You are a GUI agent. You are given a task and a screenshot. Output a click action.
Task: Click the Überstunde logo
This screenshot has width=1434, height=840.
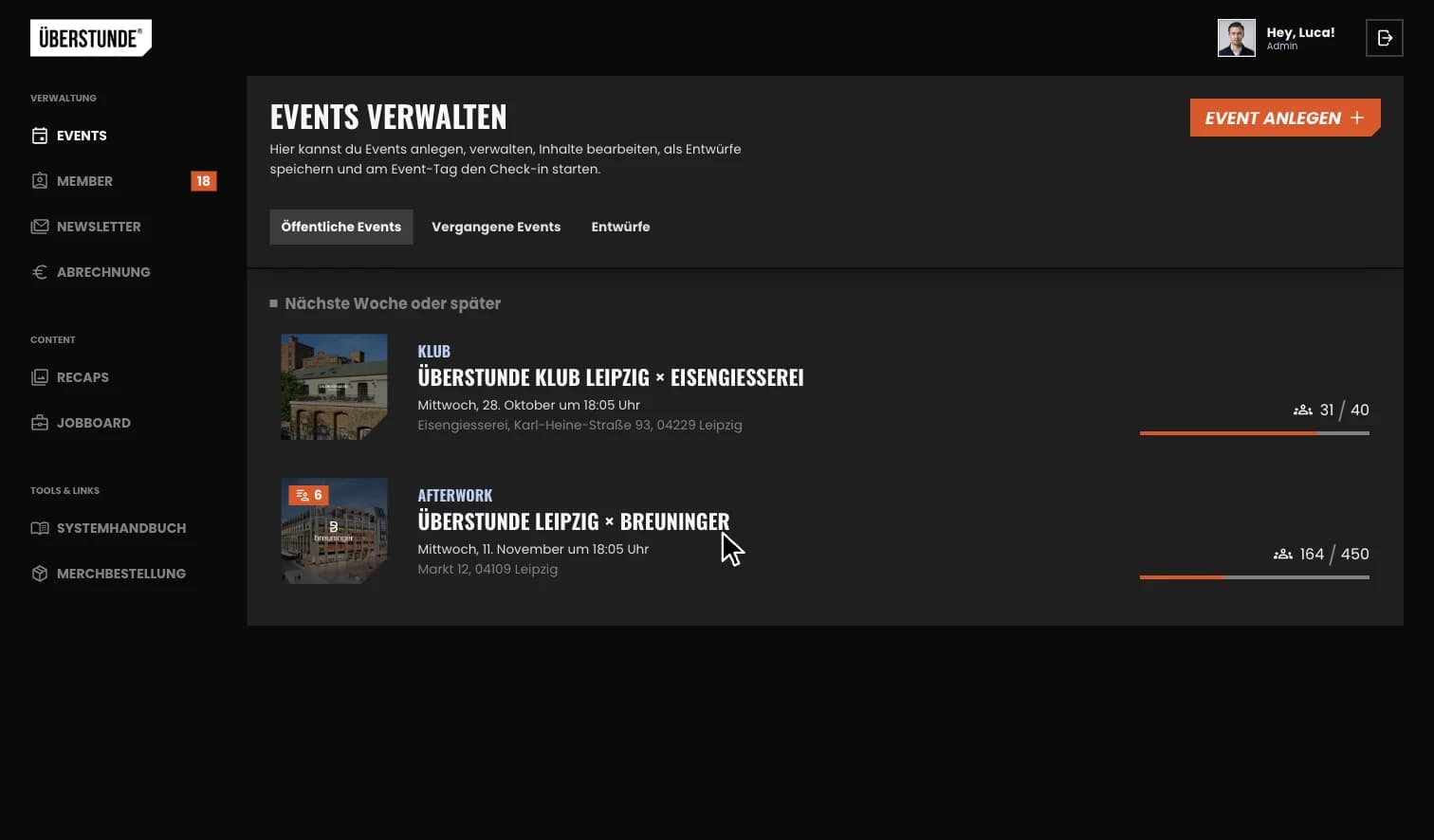point(91,38)
